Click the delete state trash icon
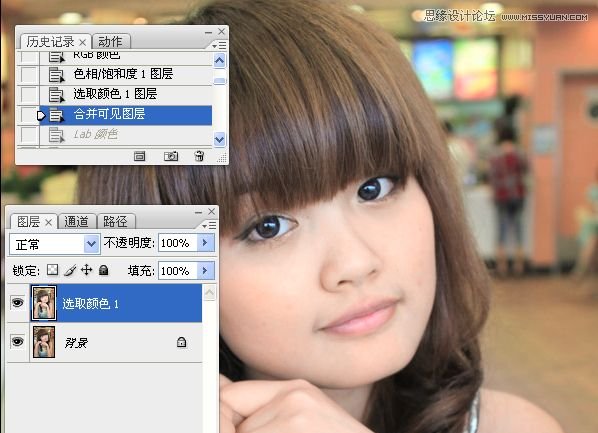This screenshot has width=598, height=433. [199, 156]
